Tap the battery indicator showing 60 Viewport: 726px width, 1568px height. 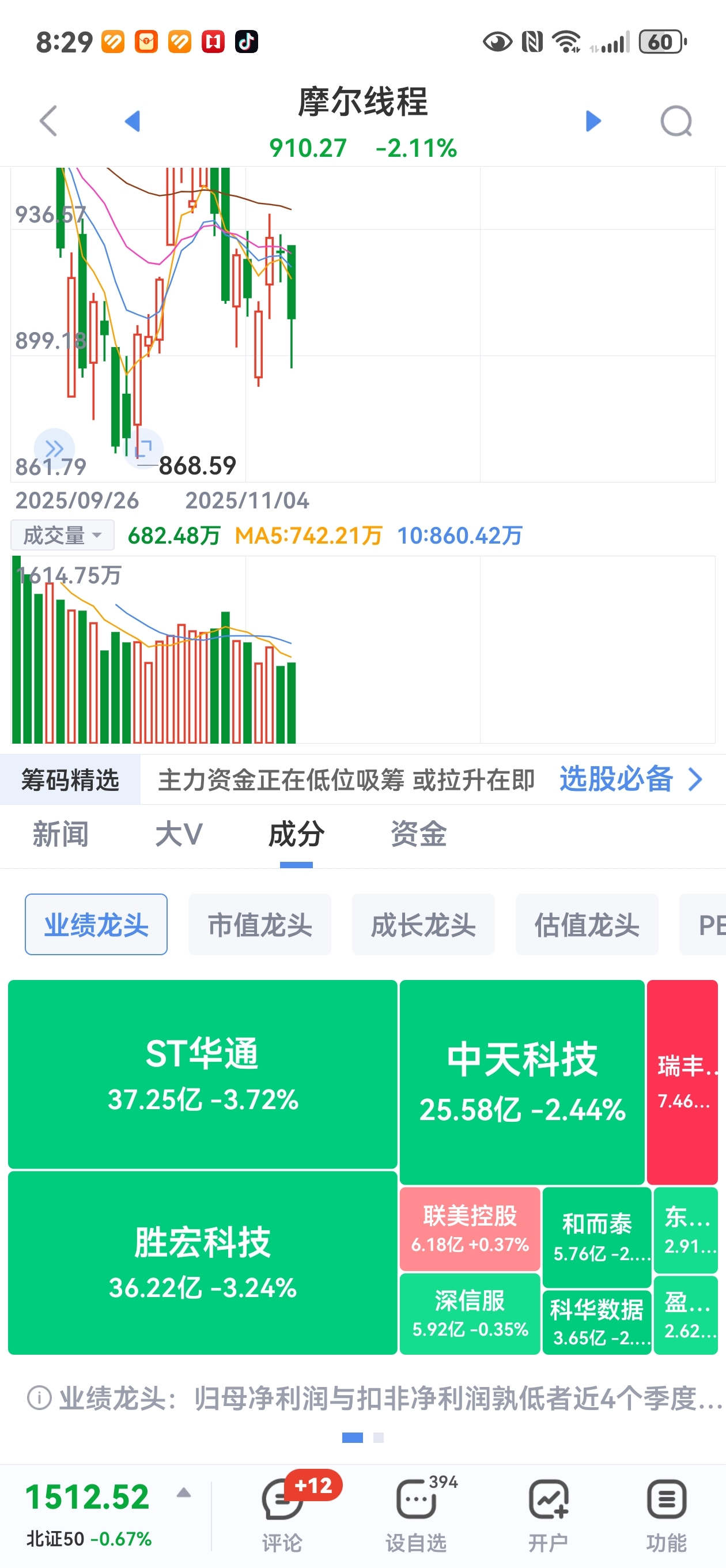(663, 42)
